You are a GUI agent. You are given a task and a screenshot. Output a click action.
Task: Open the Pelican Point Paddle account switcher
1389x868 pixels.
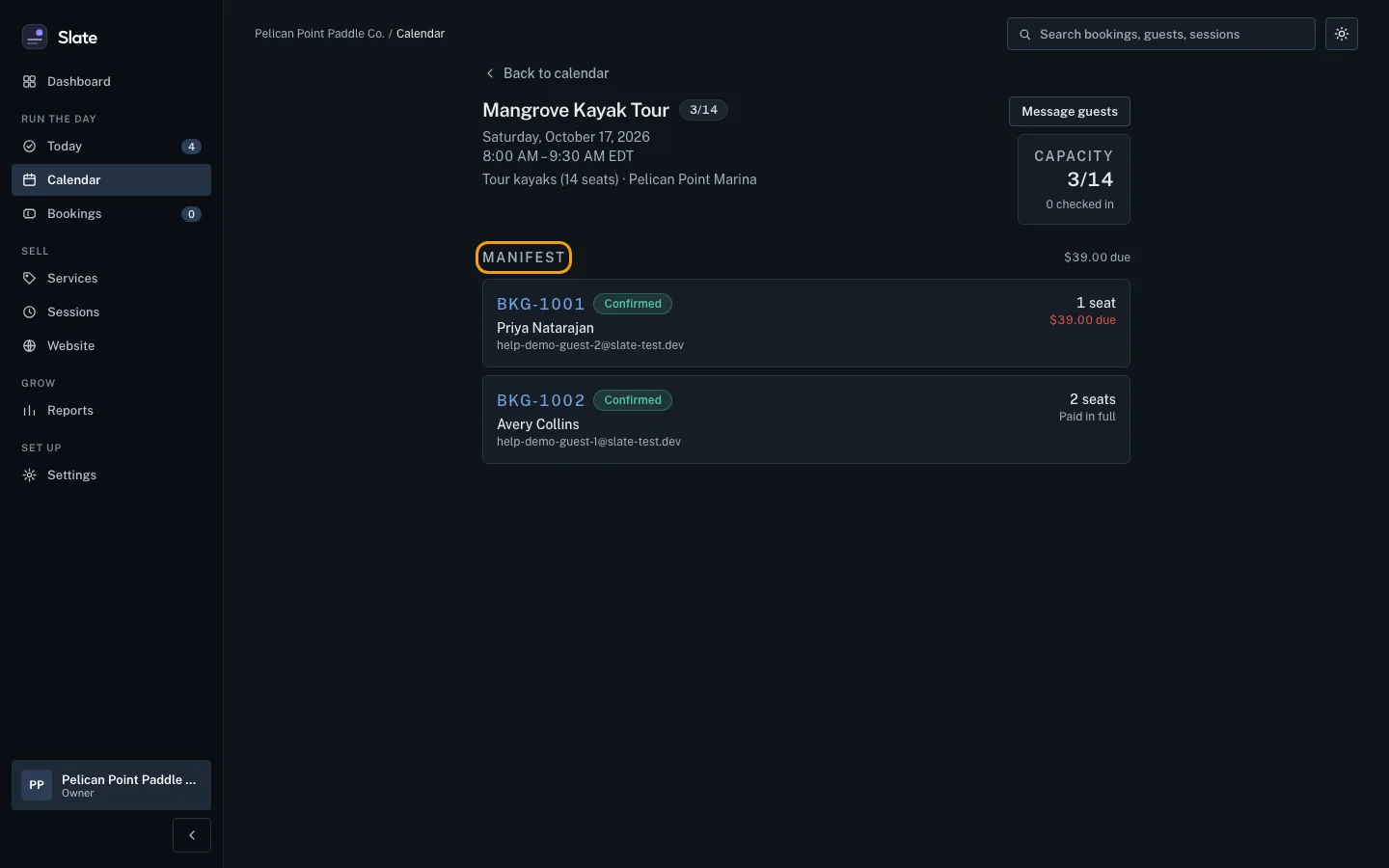click(x=111, y=785)
